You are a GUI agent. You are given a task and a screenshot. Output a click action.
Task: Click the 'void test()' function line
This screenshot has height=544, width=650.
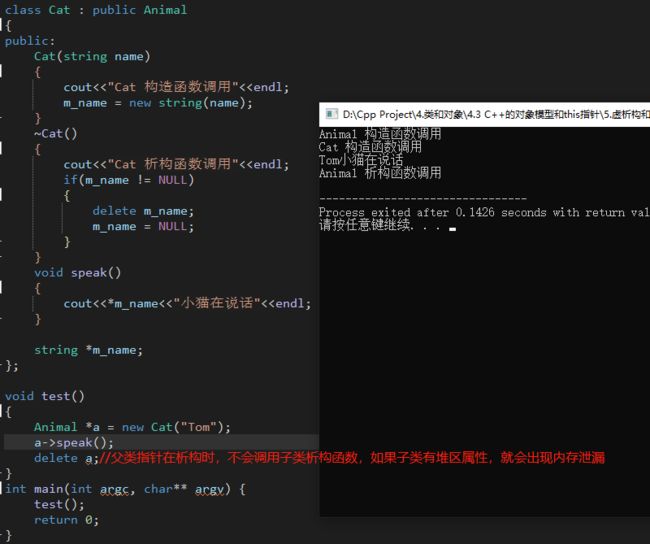coord(45,396)
